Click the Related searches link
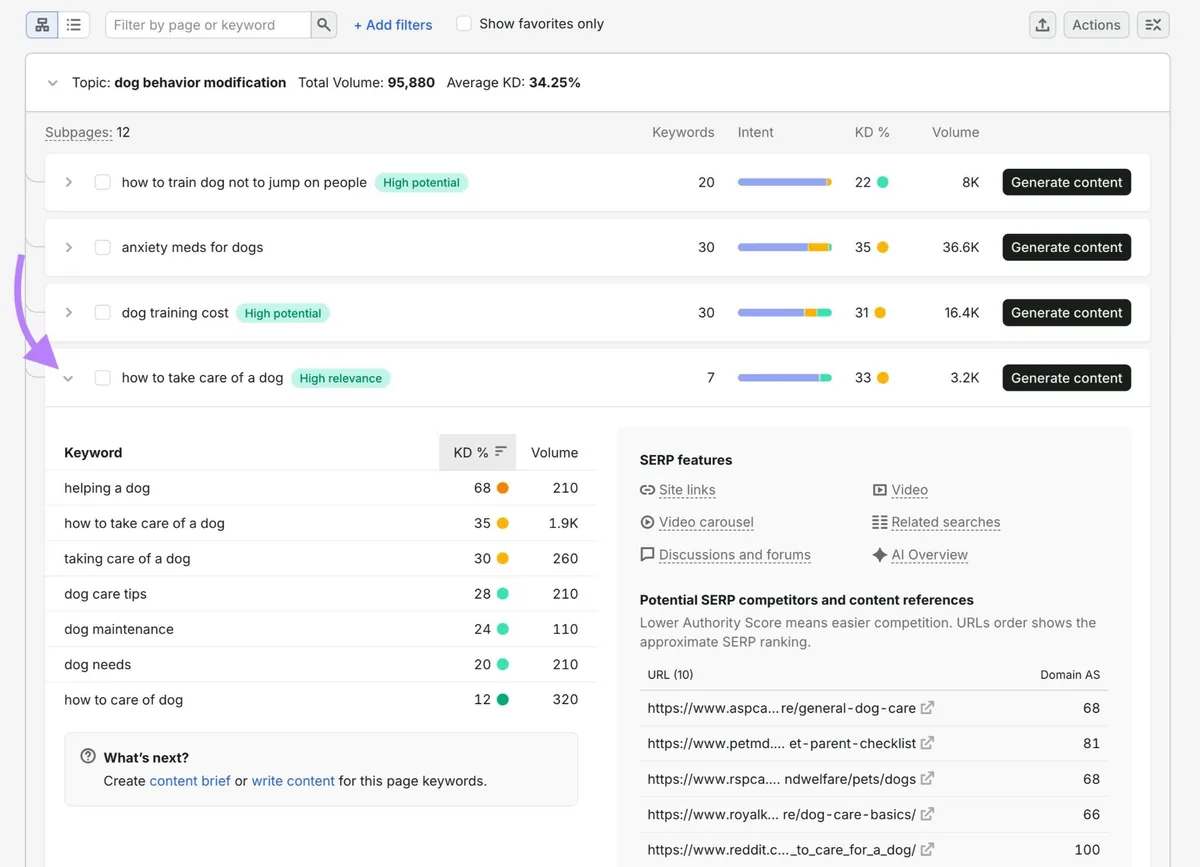Viewport: 1200px width, 867px height. (946, 522)
